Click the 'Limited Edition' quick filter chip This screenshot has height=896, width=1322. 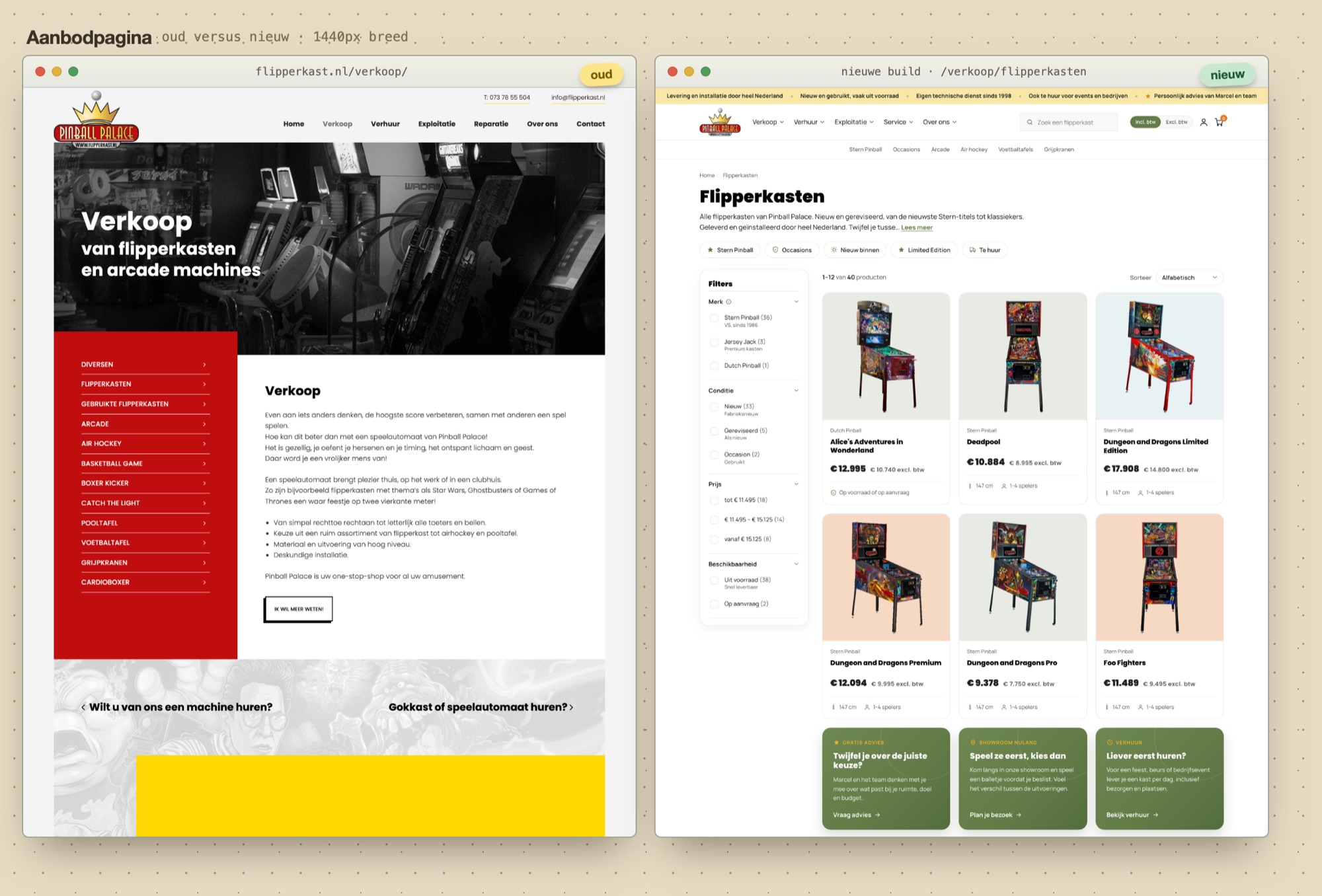point(924,250)
